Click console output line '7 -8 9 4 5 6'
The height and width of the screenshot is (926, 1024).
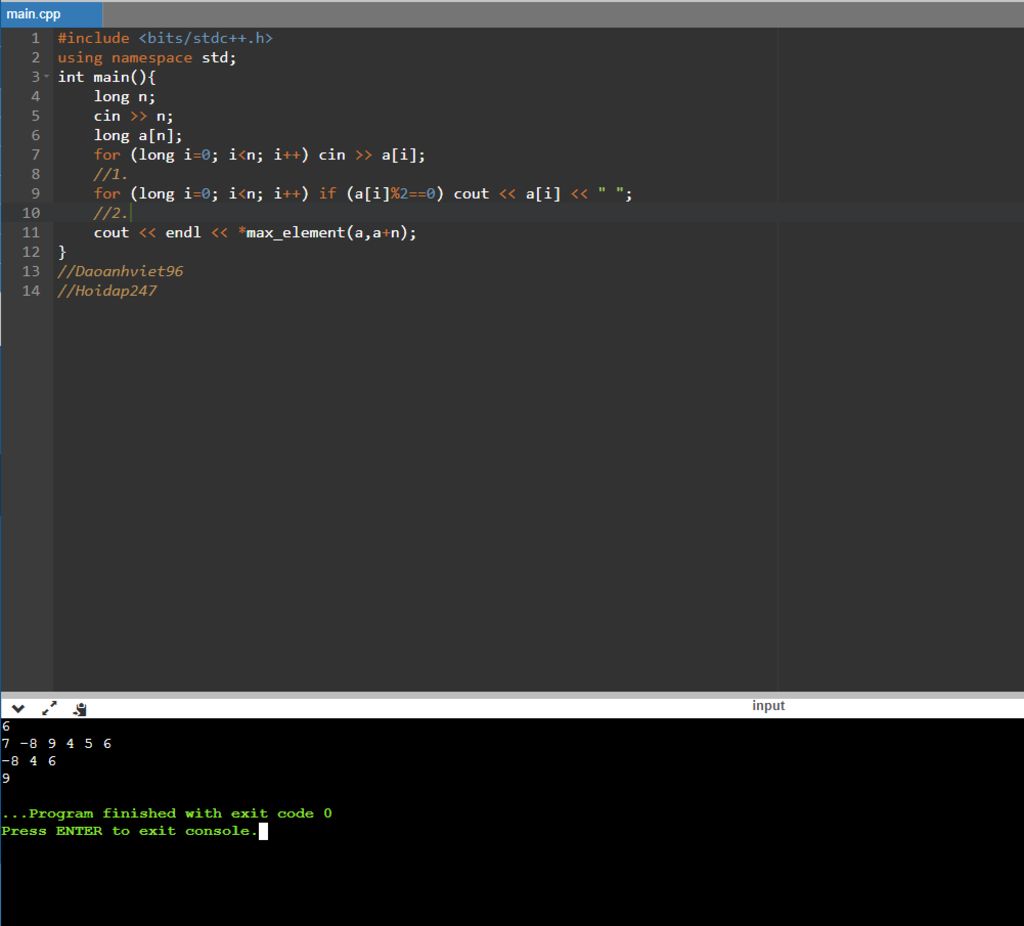click(57, 743)
